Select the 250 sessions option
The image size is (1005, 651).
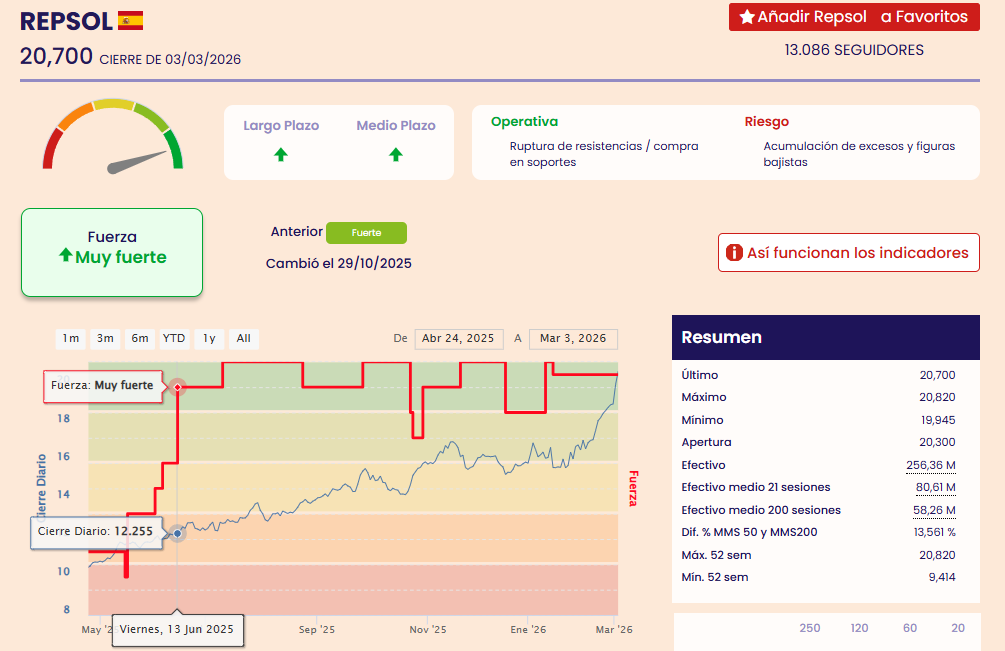[810, 628]
